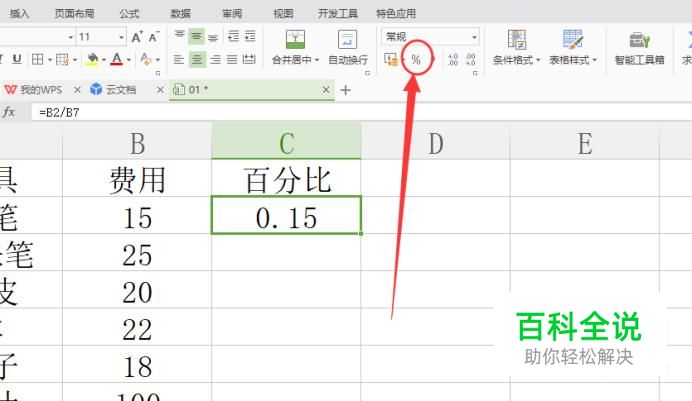The height and width of the screenshot is (401, 692).
Task: Align text to the top of cell
Action: (x=179, y=36)
